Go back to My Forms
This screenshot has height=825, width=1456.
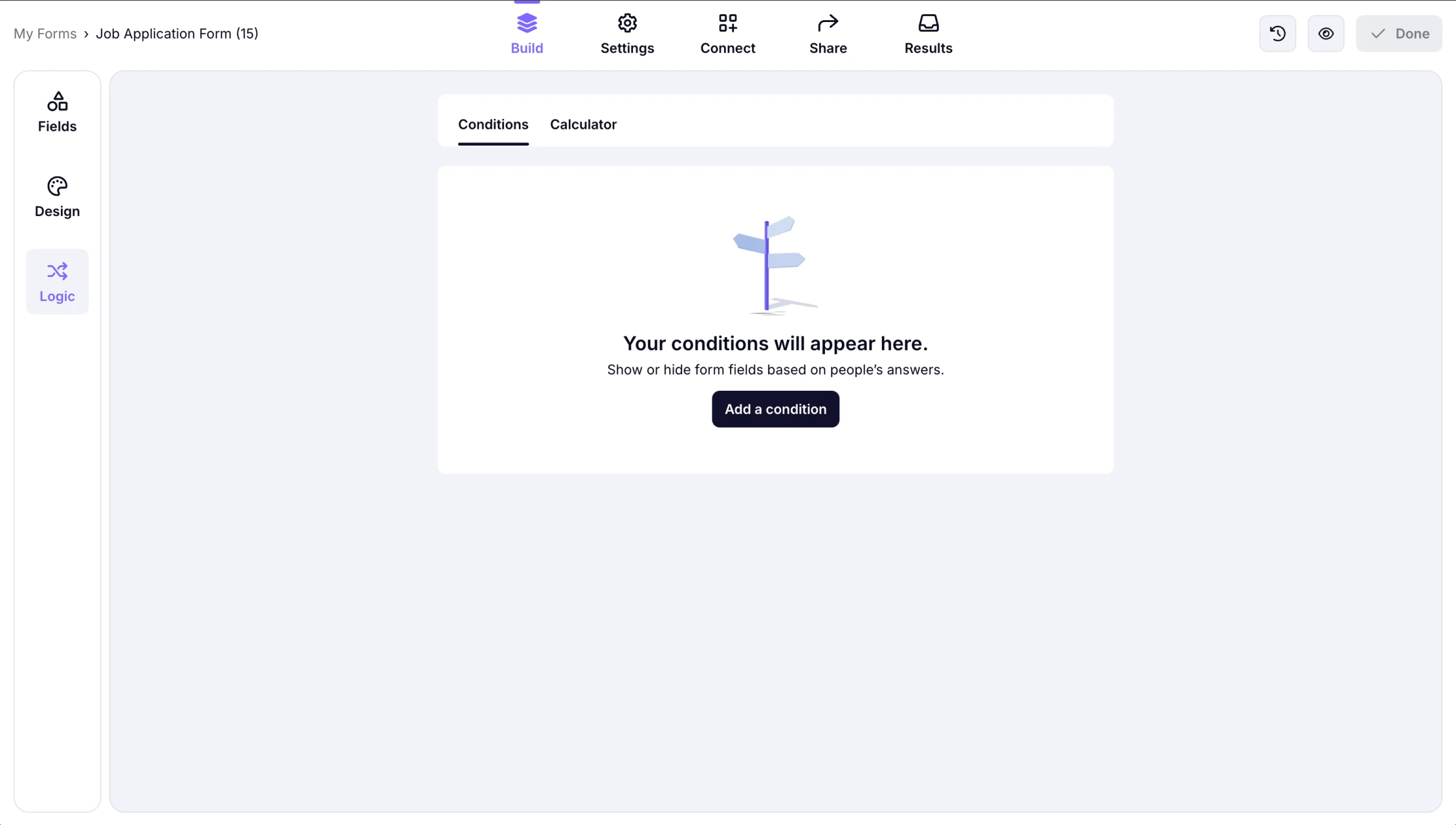tap(45, 33)
